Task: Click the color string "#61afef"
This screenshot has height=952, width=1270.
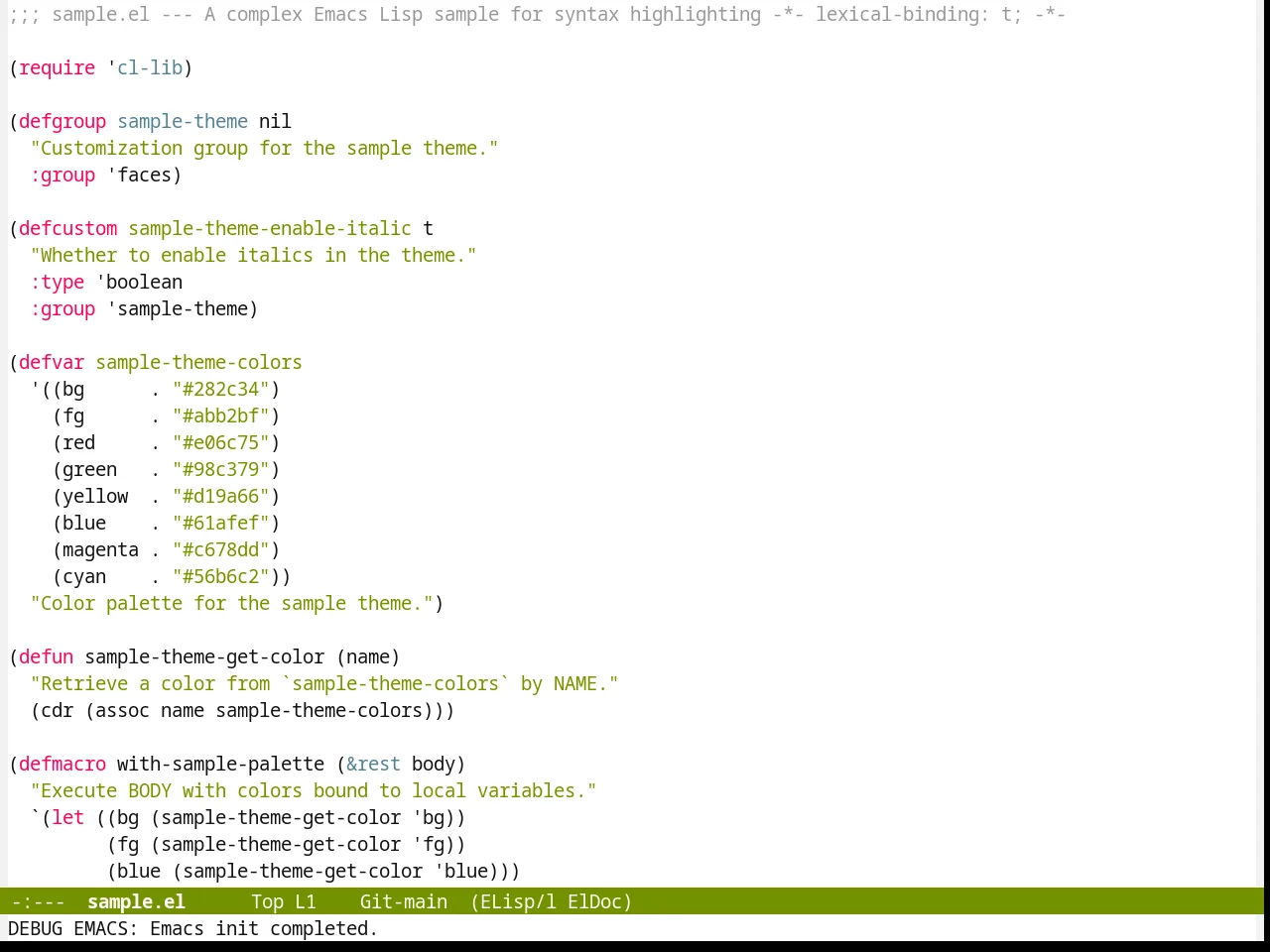Action: 220,523
